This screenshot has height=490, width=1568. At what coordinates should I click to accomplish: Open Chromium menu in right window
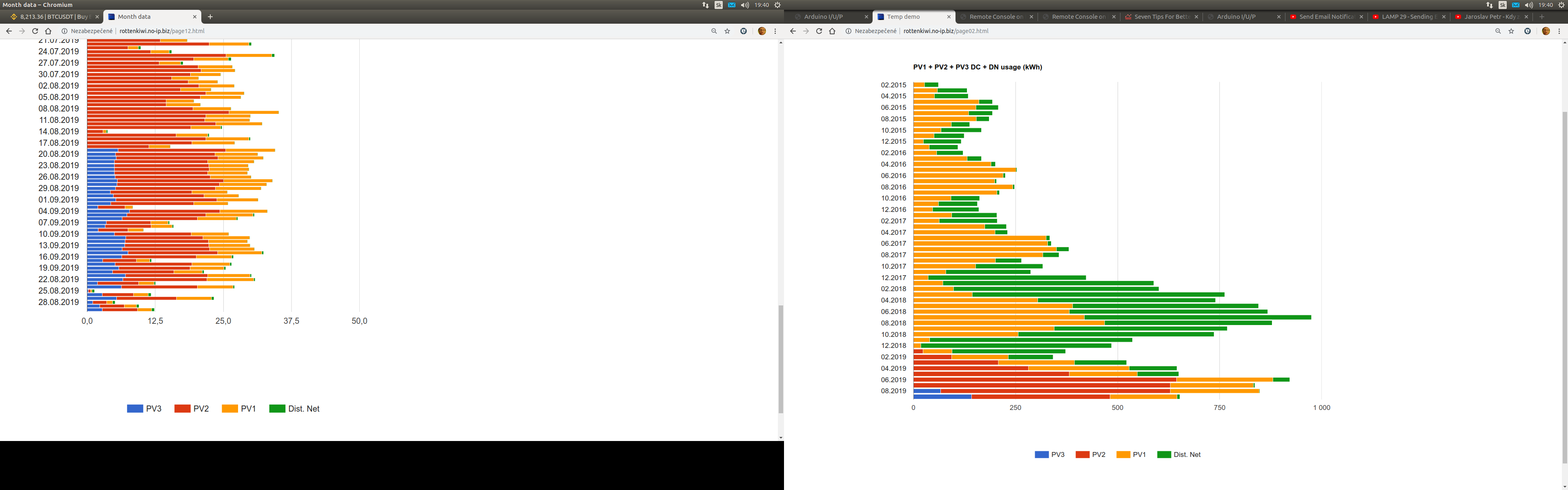[x=1559, y=31]
